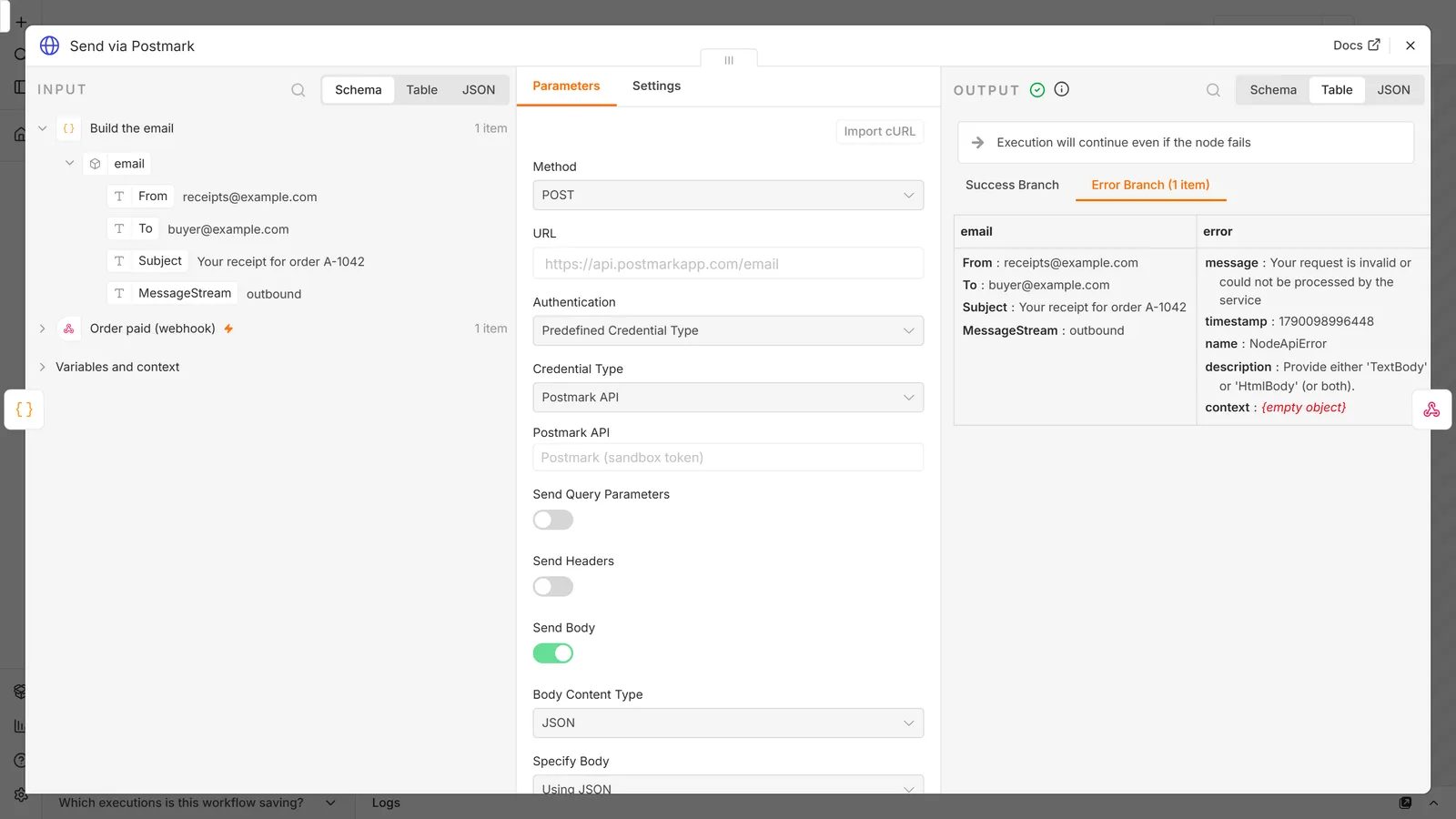Expand the Order paid (webhook) node

coord(42,329)
